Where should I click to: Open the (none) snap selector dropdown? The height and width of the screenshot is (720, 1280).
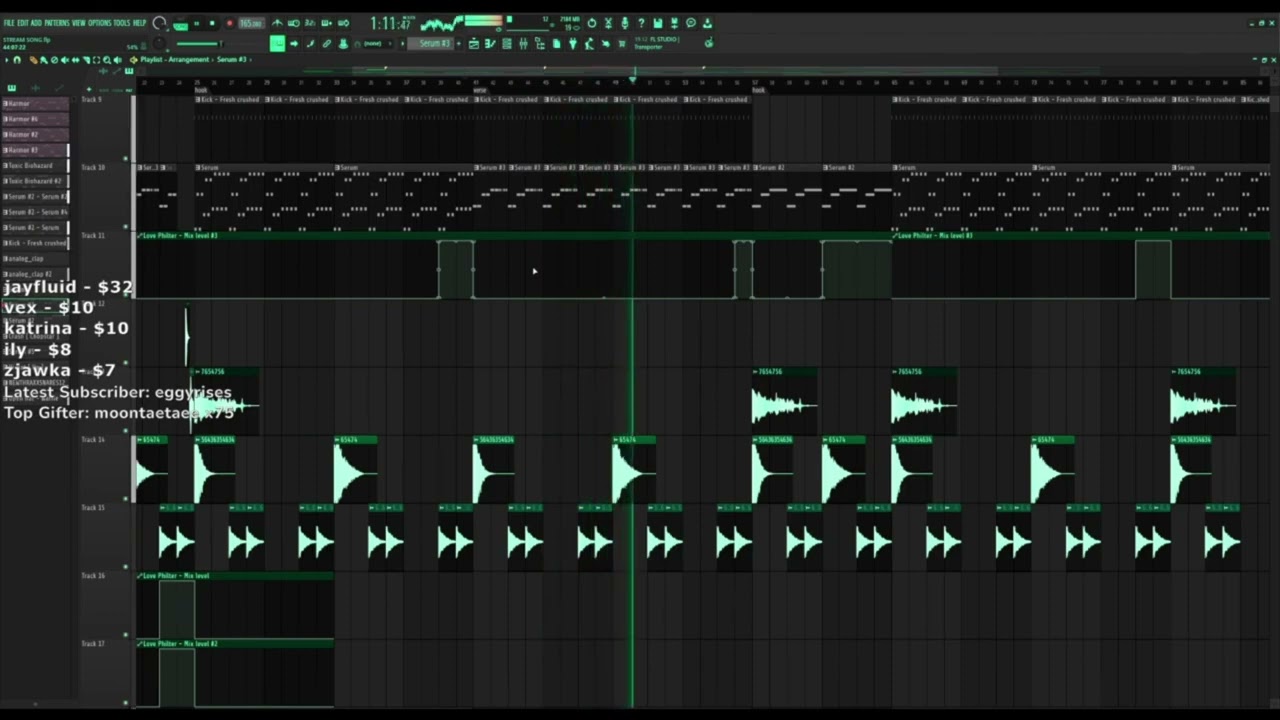pyautogui.click(x=376, y=44)
